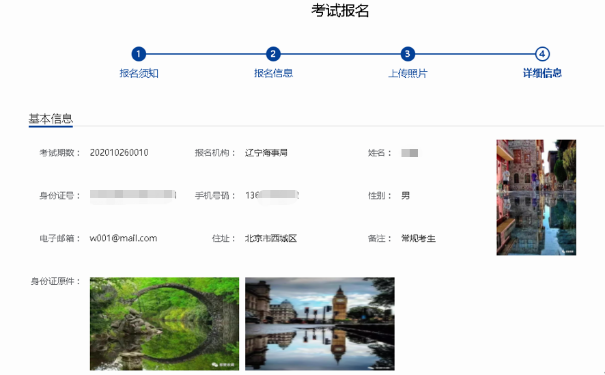
Task: Click the phone number starting with 136
Action: (272, 195)
